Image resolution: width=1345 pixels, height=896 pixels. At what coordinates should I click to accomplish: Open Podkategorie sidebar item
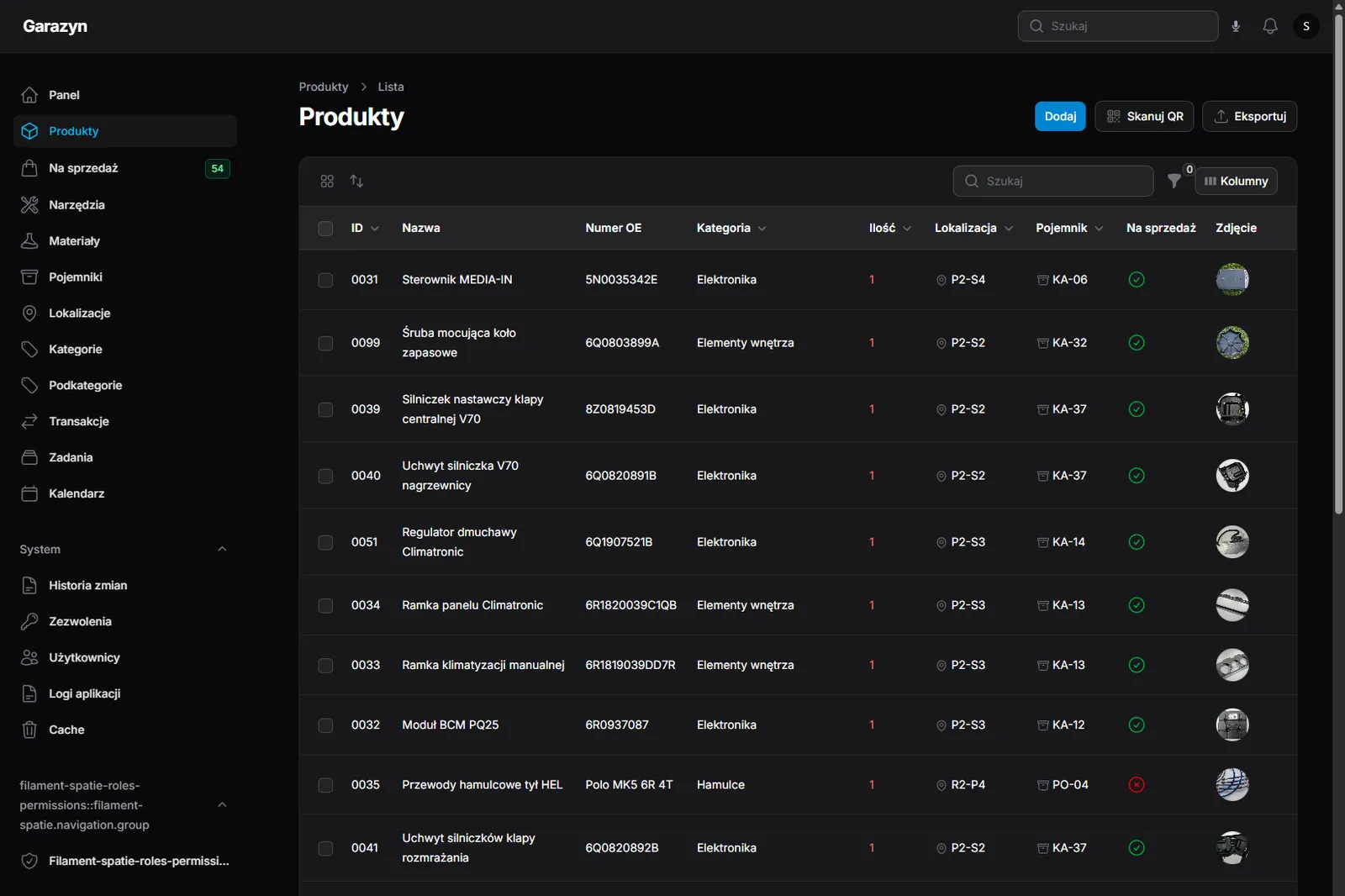[x=125, y=386]
